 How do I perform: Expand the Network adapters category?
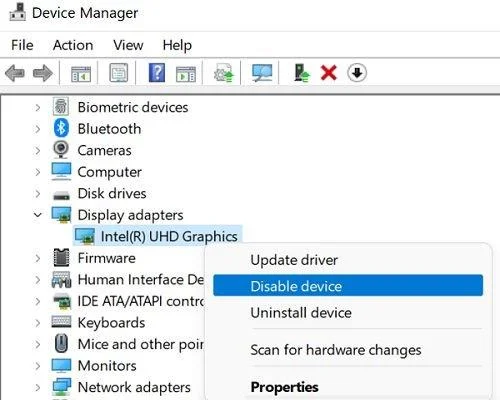38,387
